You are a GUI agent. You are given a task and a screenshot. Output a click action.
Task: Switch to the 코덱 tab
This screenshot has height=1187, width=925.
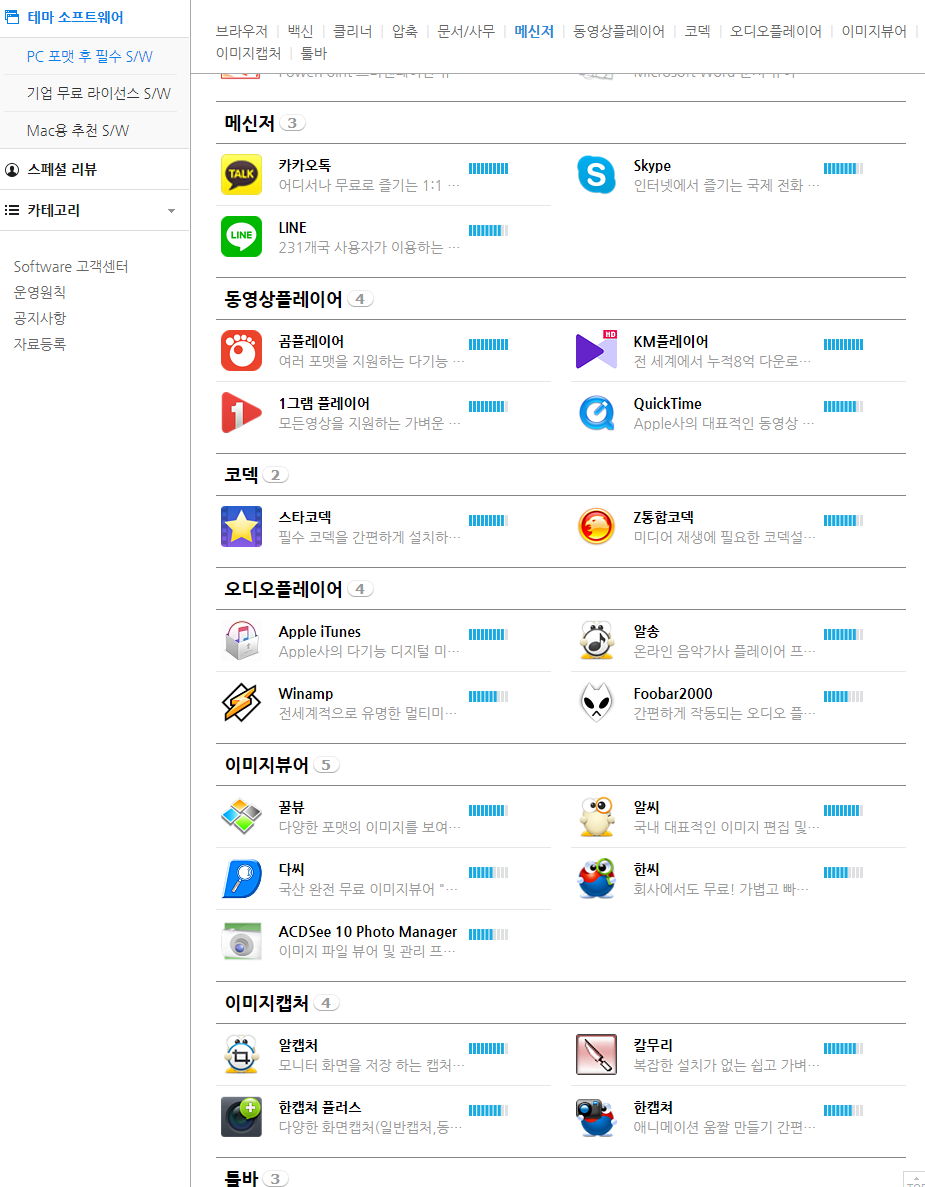coord(698,31)
